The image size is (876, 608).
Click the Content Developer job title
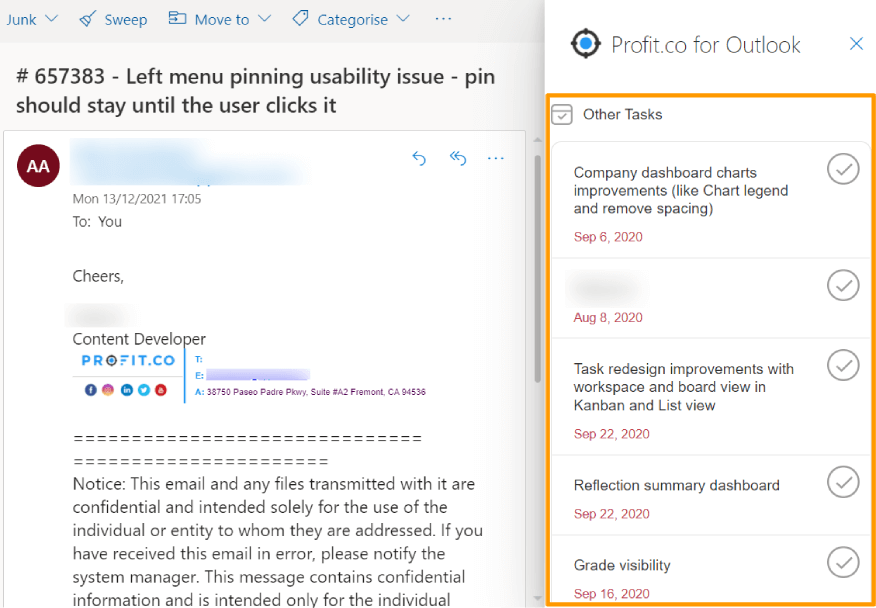tap(139, 339)
